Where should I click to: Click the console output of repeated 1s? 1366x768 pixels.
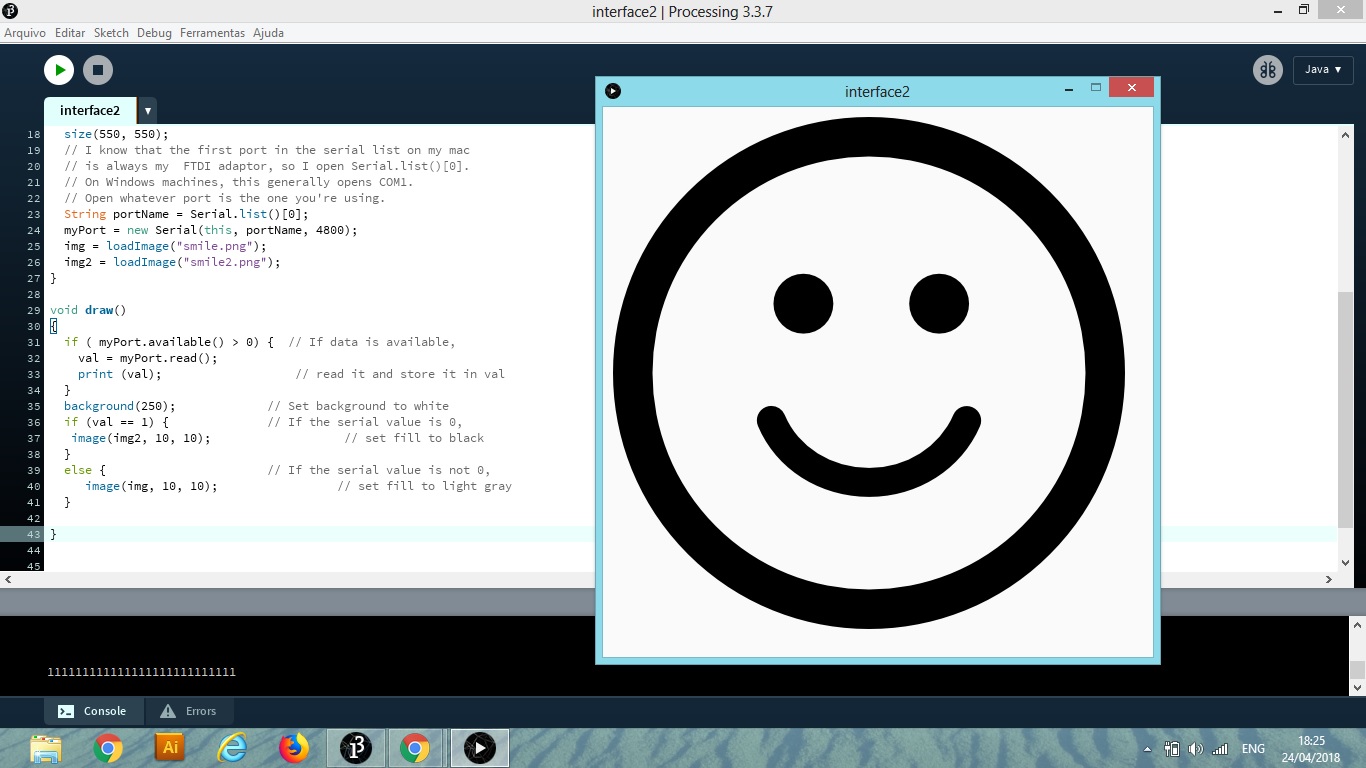point(141,672)
